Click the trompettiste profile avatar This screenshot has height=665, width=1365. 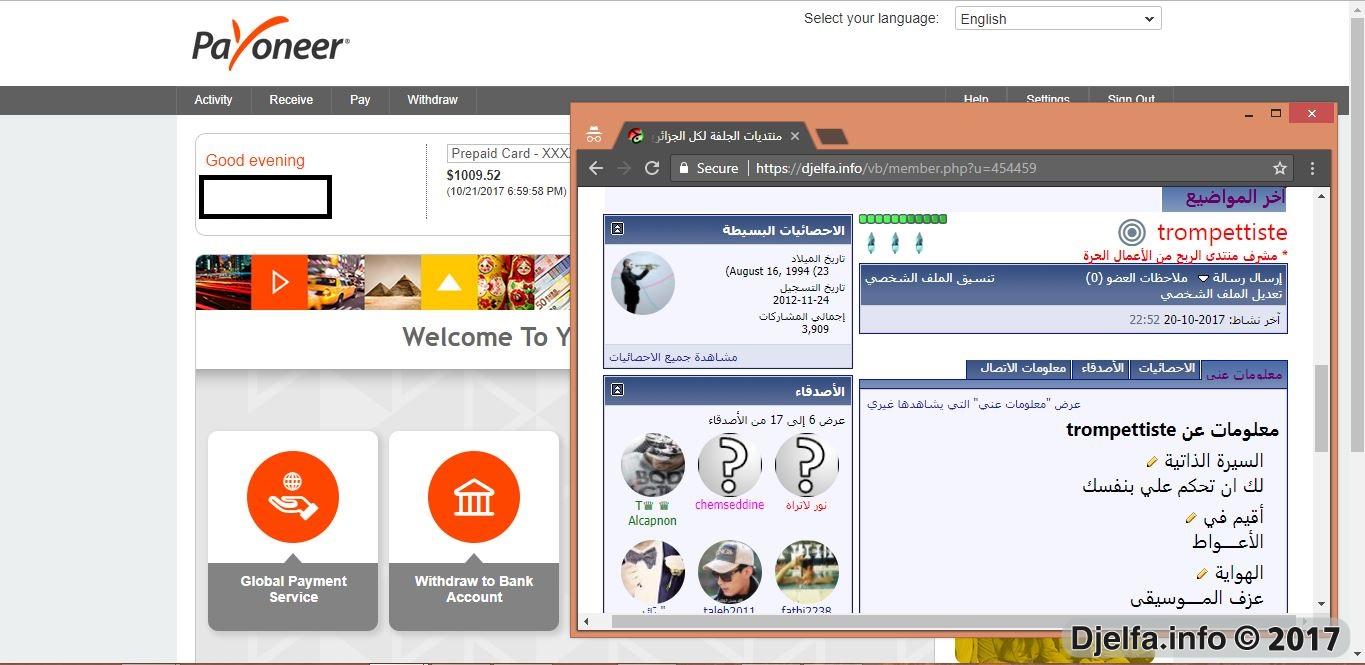pyautogui.click(x=642, y=283)
